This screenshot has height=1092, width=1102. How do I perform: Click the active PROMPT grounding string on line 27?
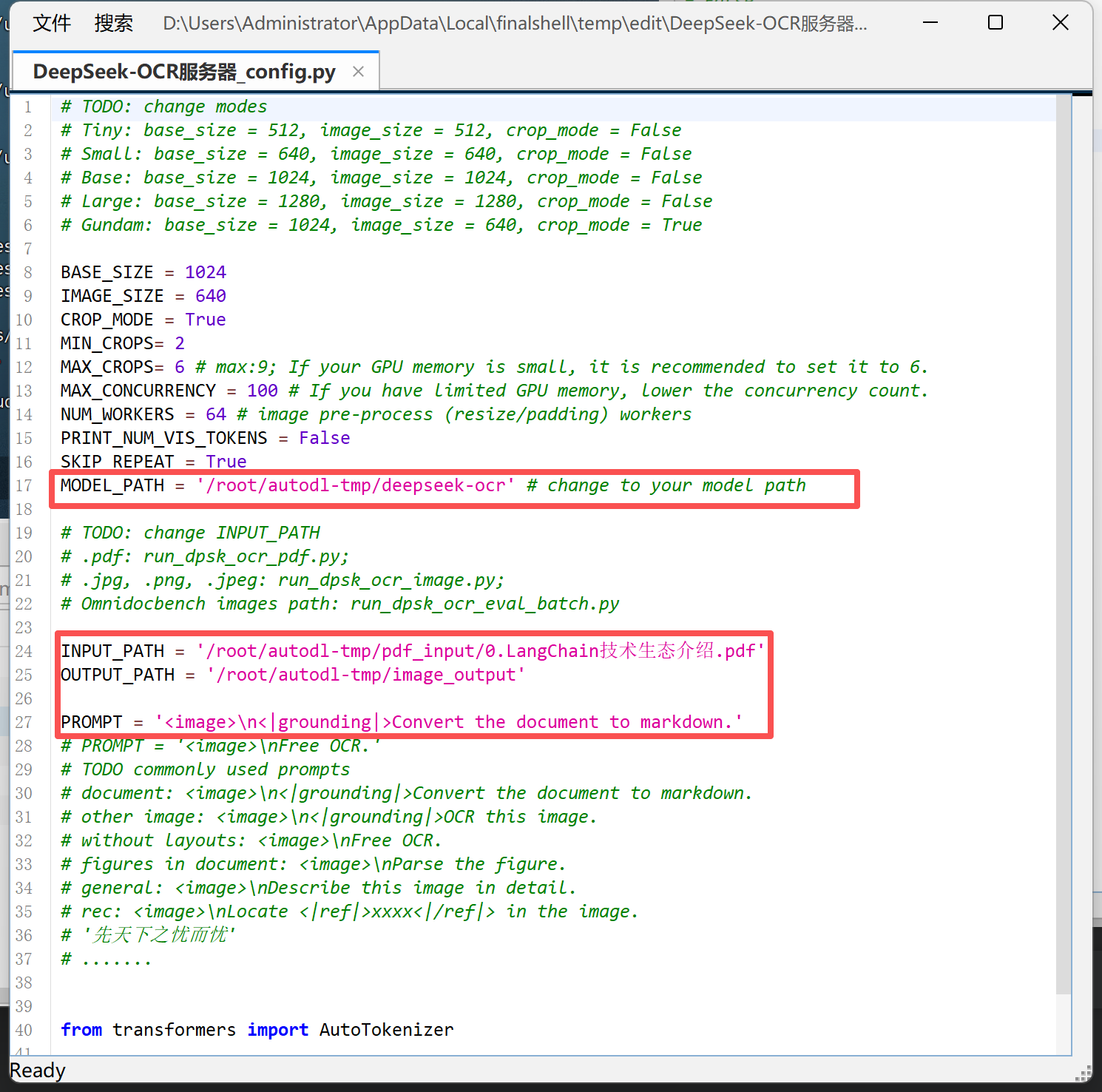click(x=449, y=722)
